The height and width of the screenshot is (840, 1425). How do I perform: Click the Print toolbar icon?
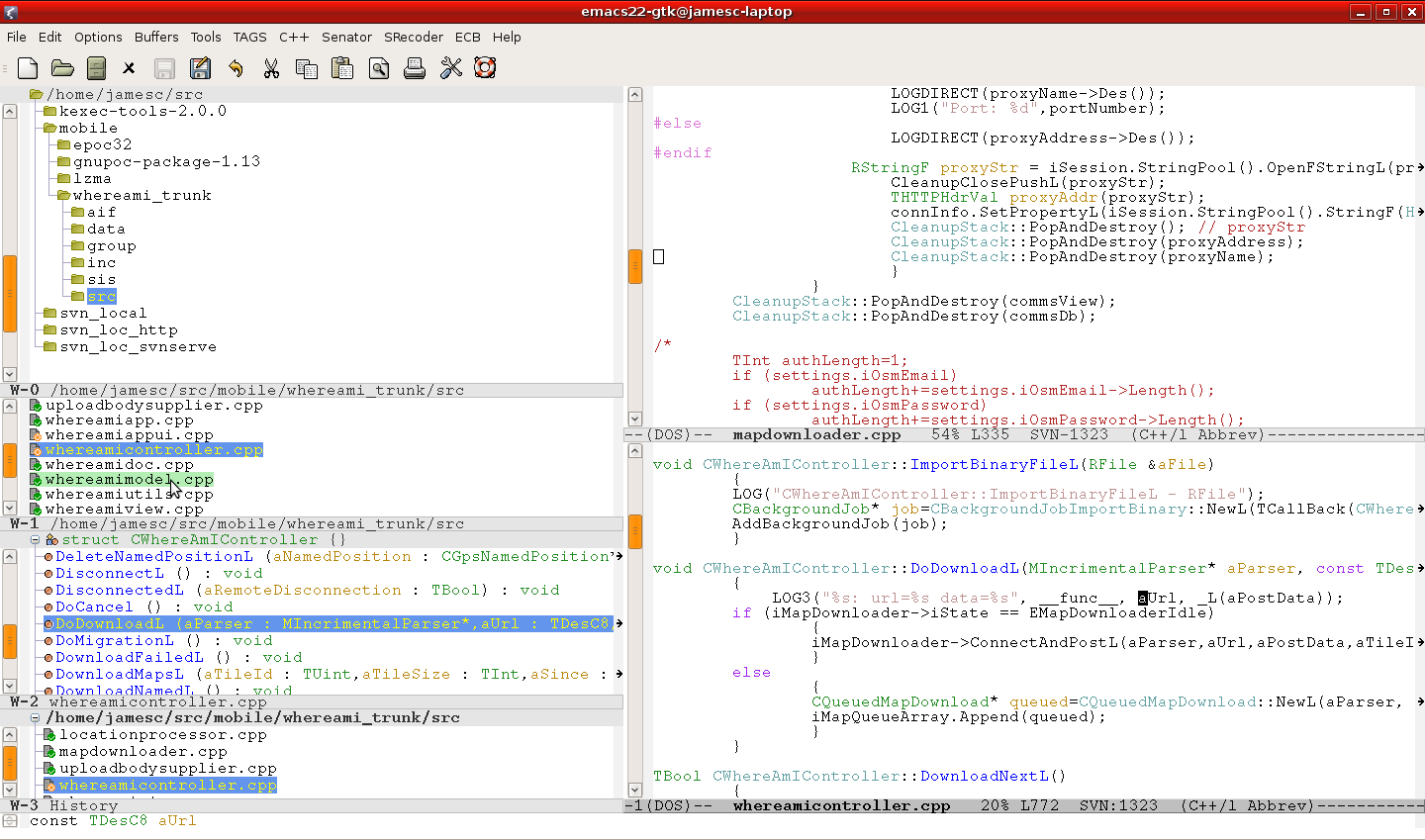coord(415,68)
